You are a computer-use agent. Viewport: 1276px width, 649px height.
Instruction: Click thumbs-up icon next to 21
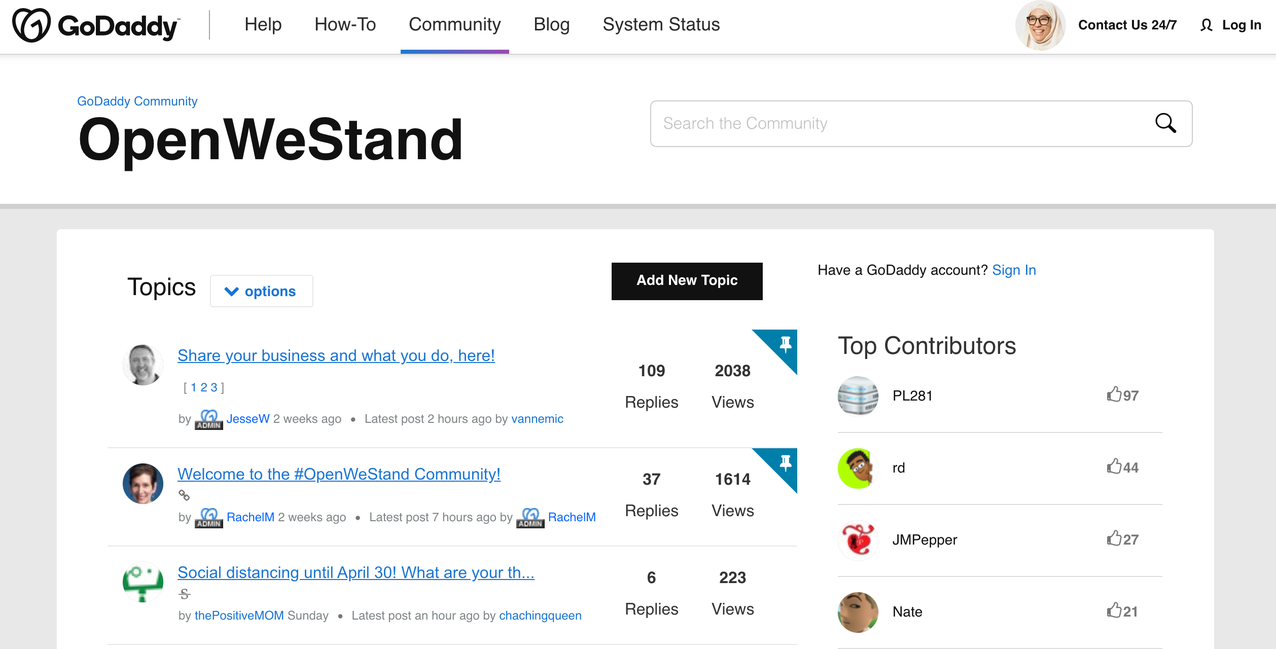1114,611
